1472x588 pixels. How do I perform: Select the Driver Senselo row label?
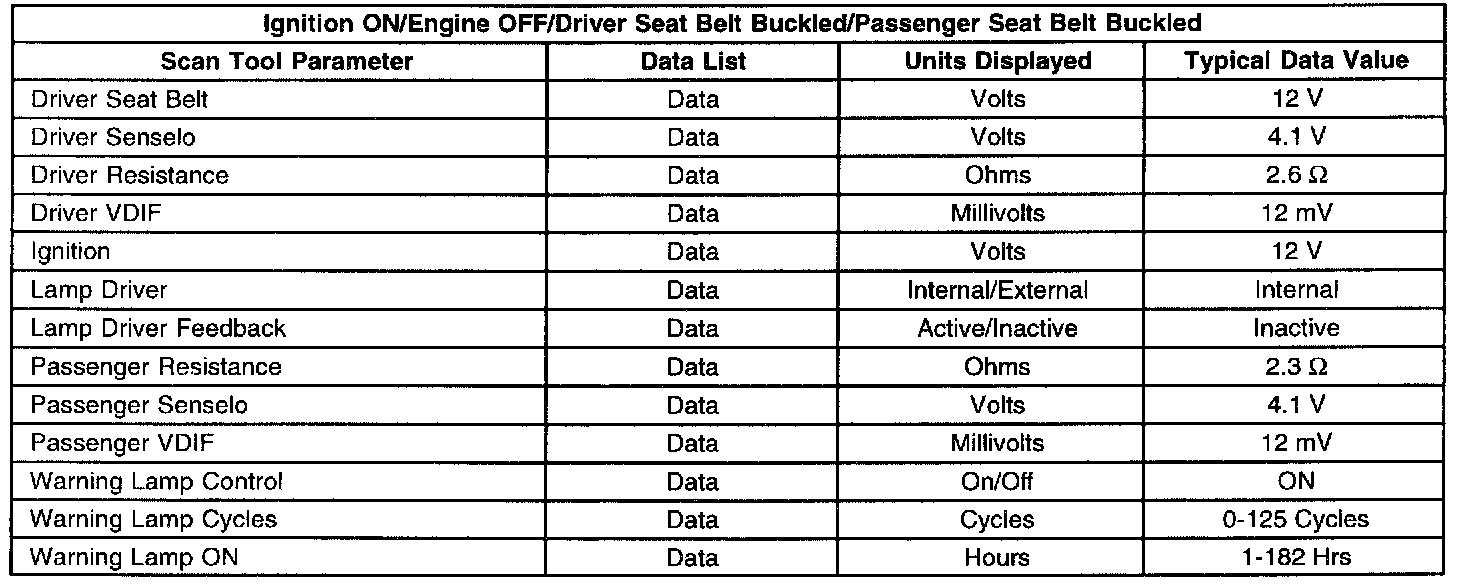coord(113,137)
